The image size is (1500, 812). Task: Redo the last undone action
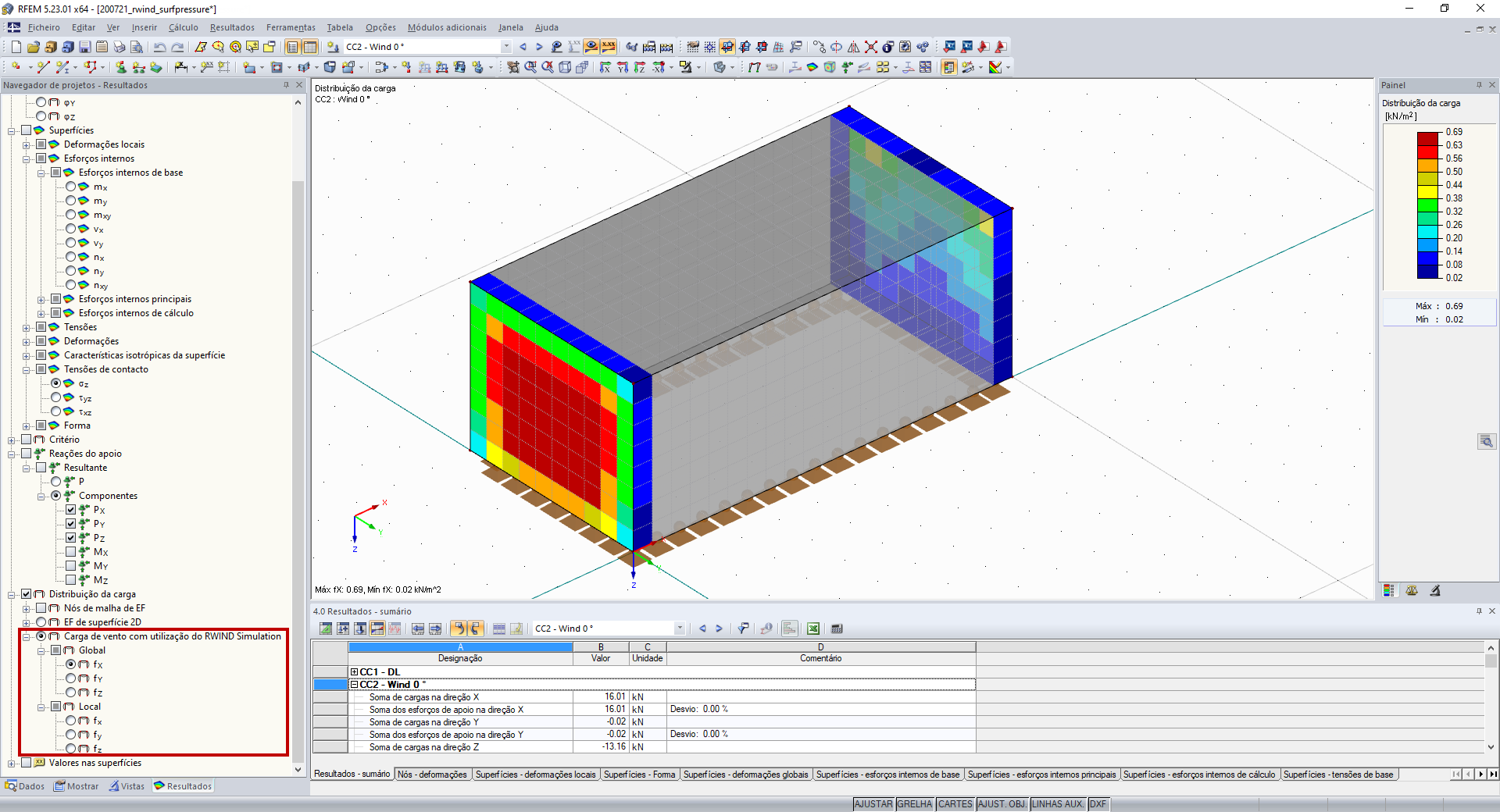pyautogui.click(x=177, y=47)
